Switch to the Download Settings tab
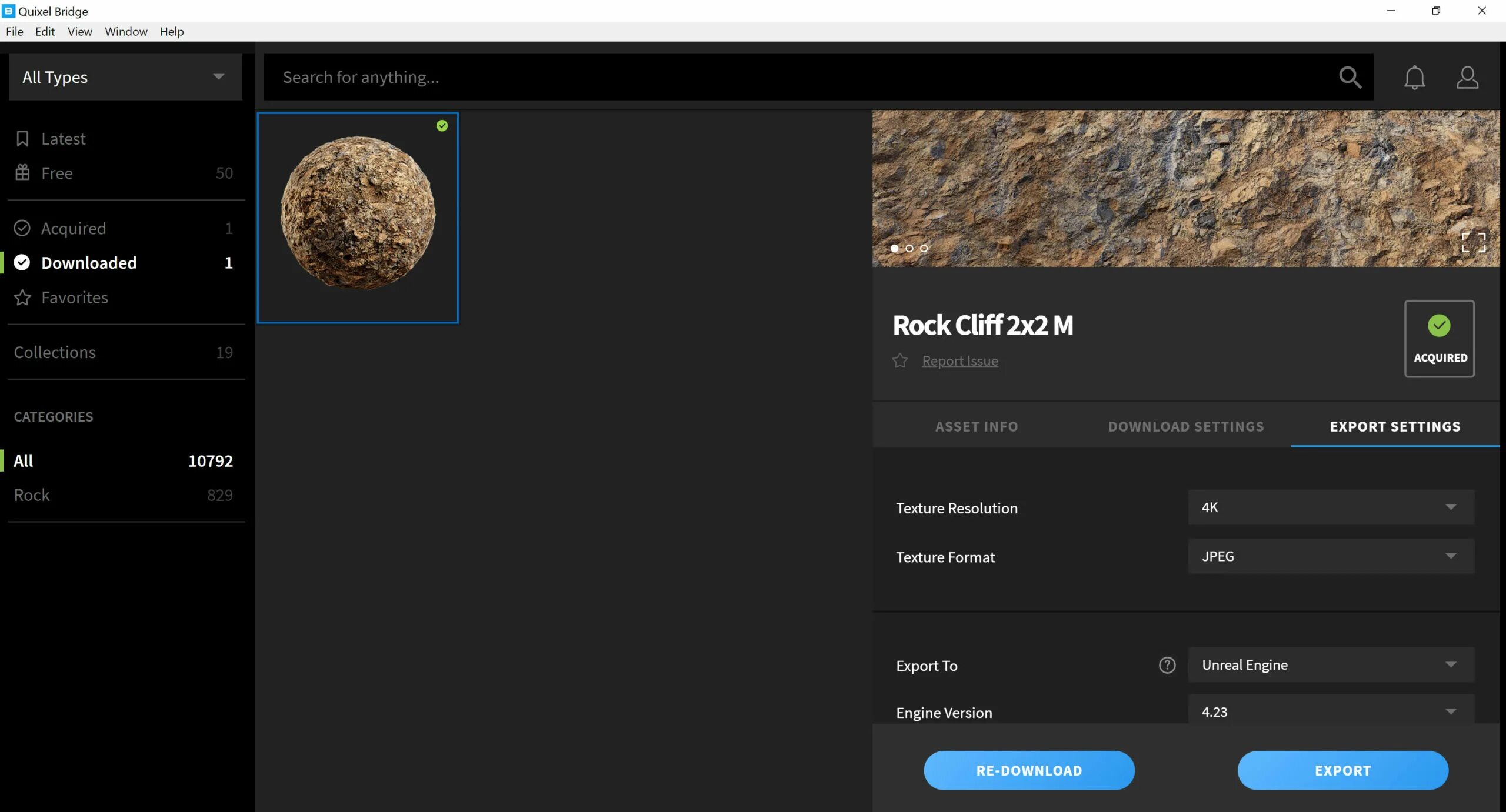Viewport: 1506px width, 812px height. click(1185, 426)
